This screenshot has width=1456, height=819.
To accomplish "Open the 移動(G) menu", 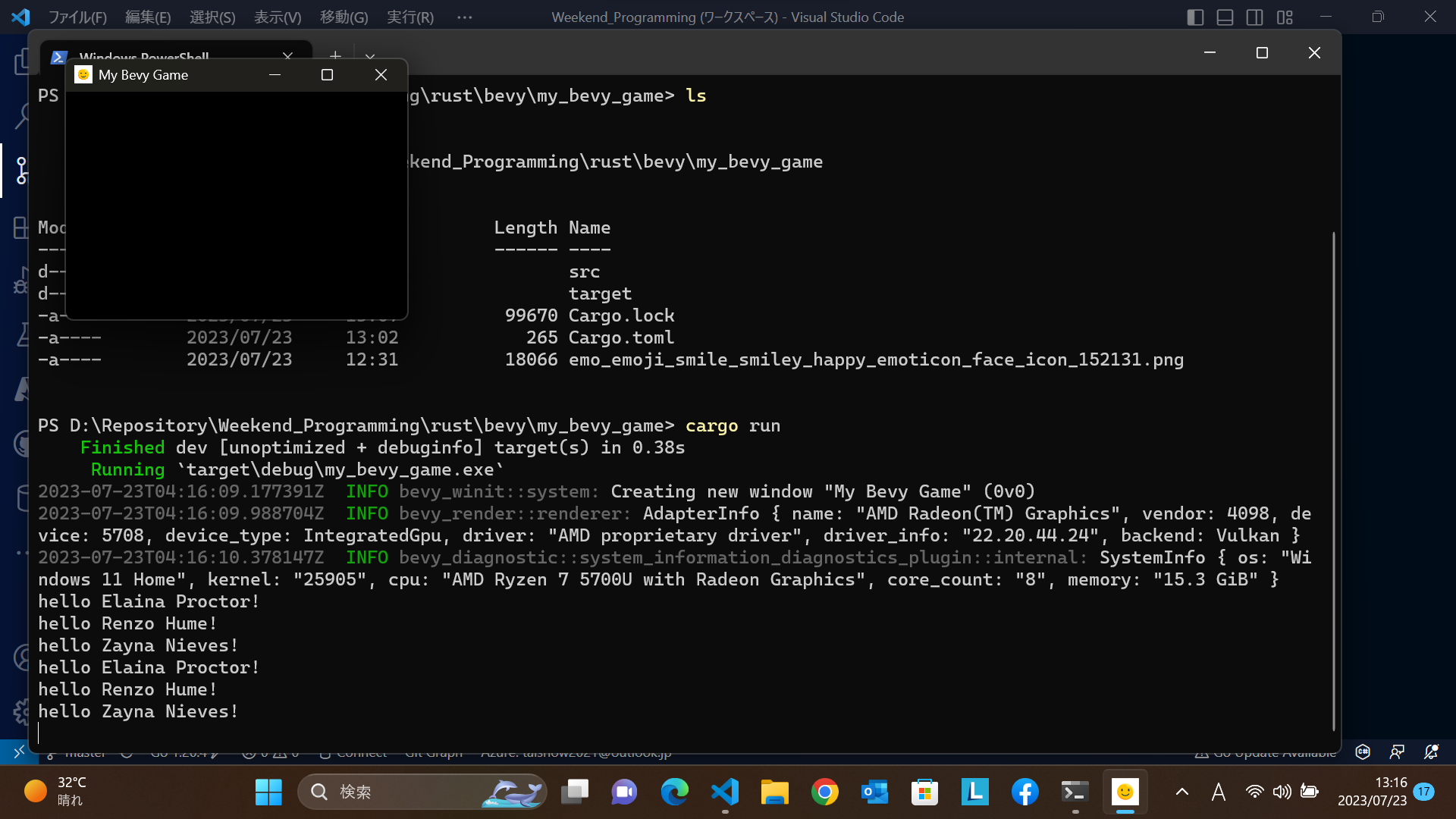I will (x=344, y=17).
